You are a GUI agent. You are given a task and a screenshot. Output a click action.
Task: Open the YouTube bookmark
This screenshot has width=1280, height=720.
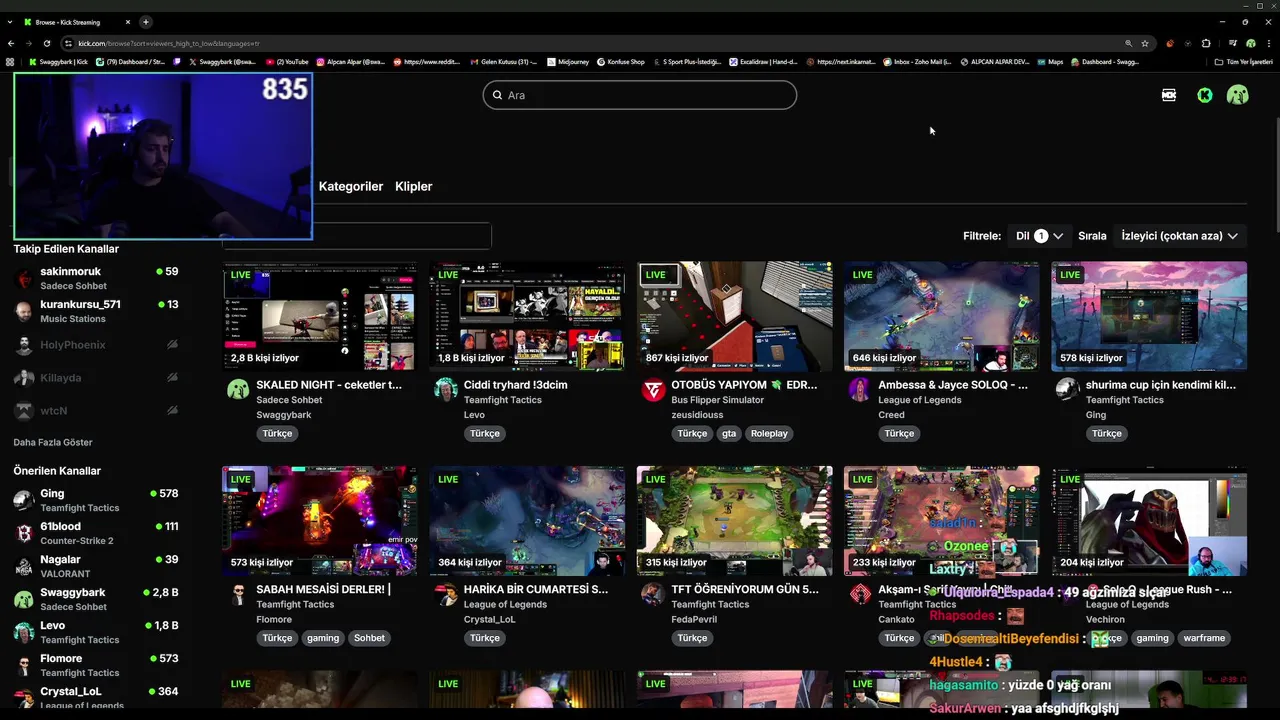point(288,62)
